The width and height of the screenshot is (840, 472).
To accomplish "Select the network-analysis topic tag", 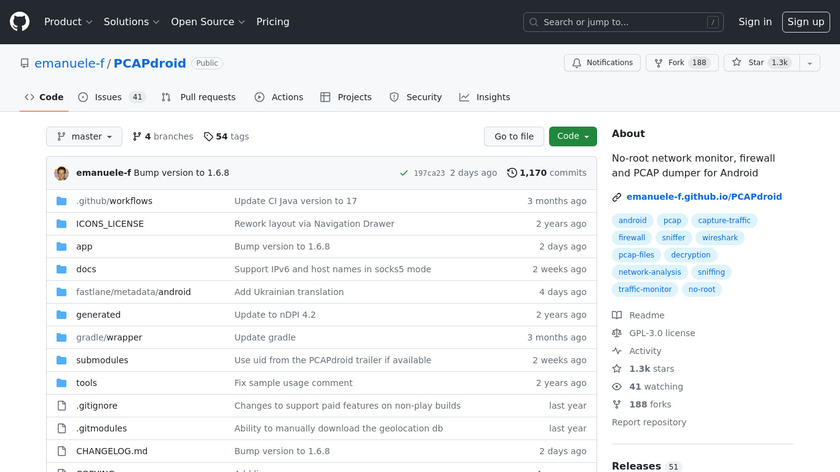I will click(649, 272).
